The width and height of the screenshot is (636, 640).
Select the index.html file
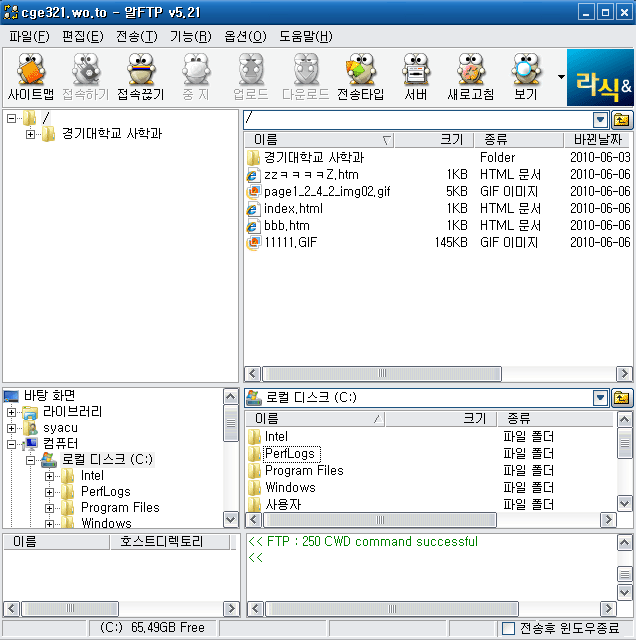coord(293,209)
